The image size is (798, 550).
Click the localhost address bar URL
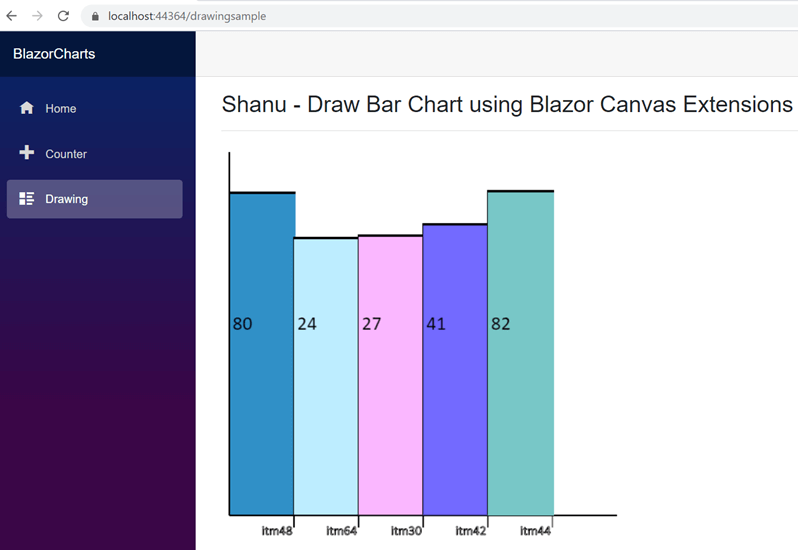187,16
